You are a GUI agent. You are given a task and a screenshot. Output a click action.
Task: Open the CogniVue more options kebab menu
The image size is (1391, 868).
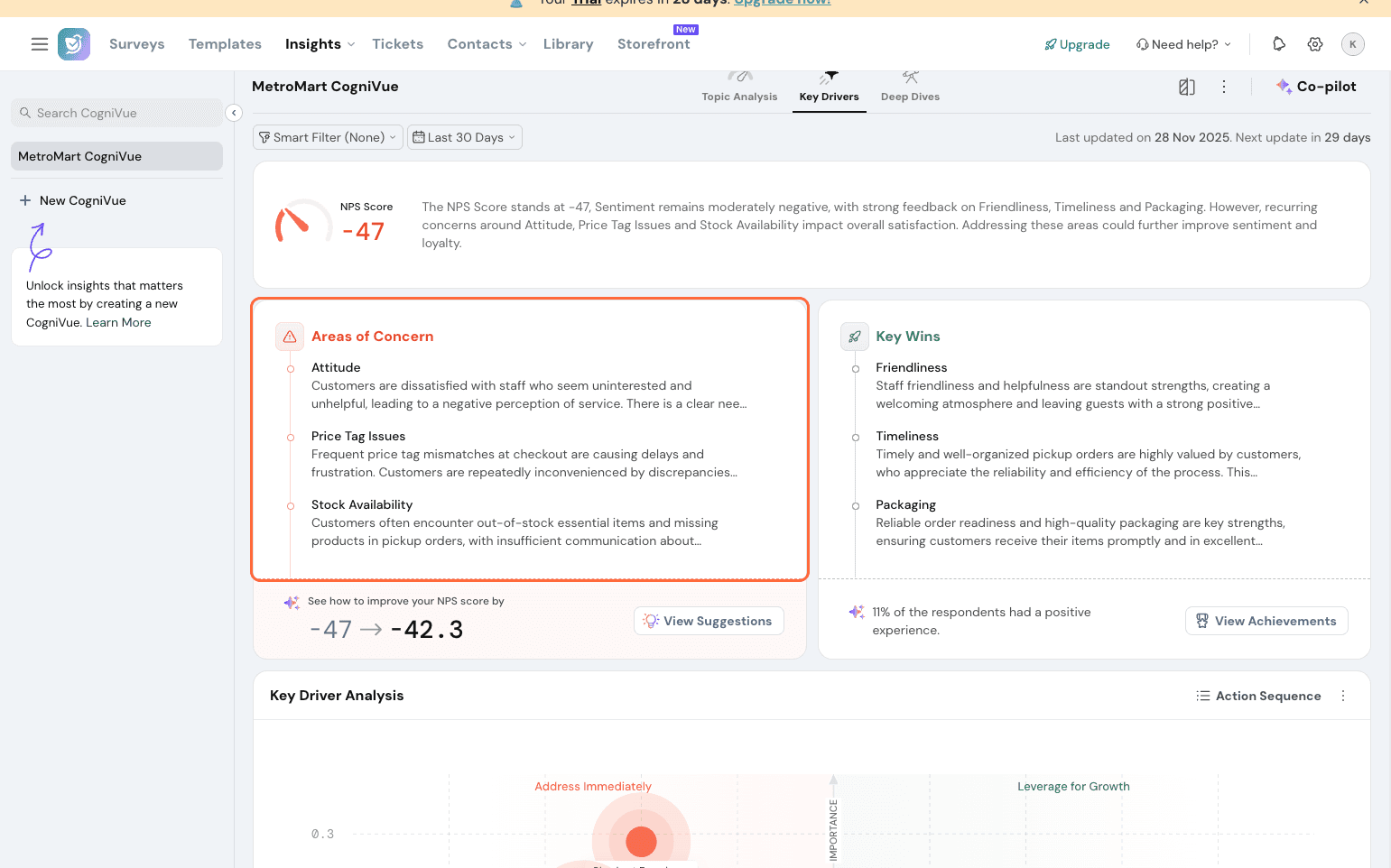[1224, 87]
